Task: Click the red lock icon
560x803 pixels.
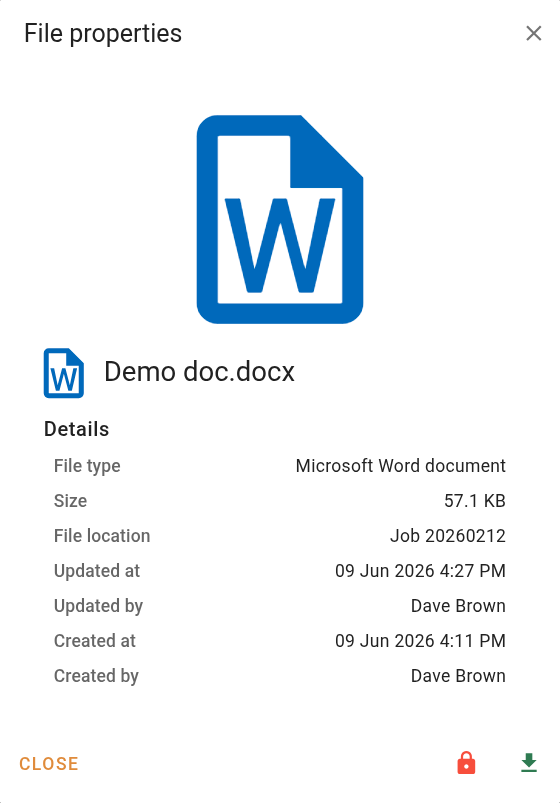Action: (x=466, y=763)
